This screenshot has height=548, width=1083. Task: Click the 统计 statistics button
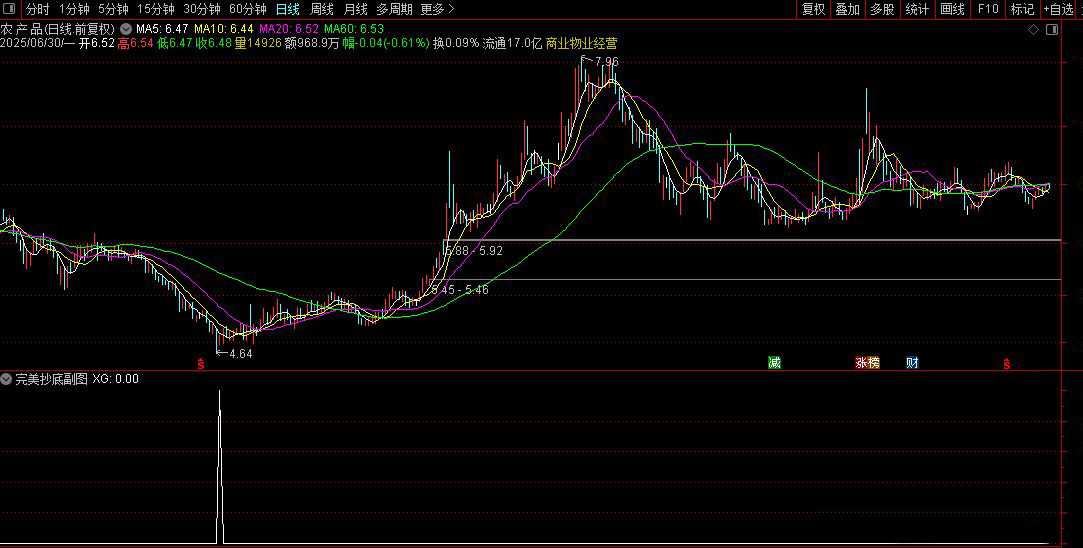[917, 9]
